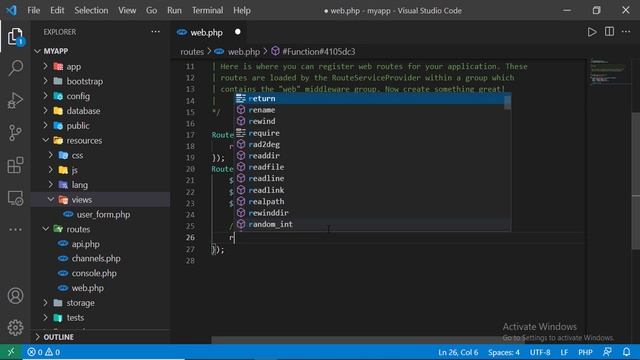Expand the bootstrap folder
The height and width of the screenshot is (360, 640).
[x=100, y=81]
